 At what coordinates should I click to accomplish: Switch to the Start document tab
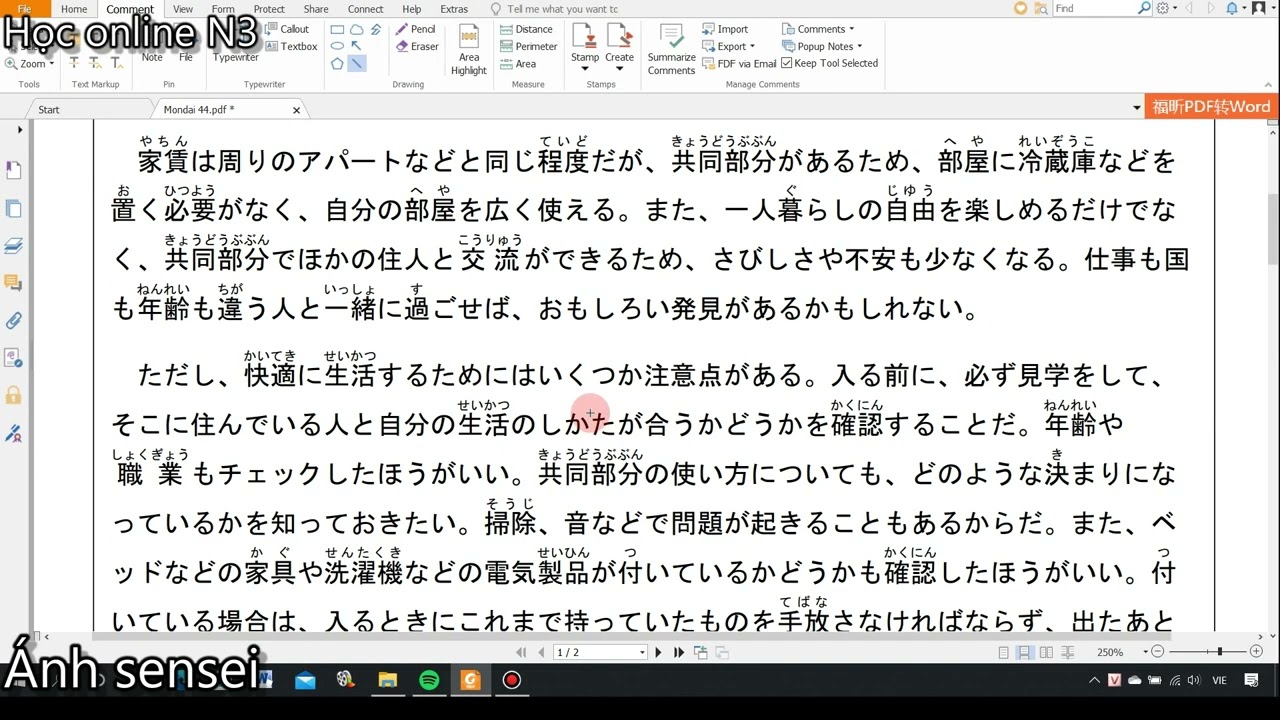coord(49,109)
